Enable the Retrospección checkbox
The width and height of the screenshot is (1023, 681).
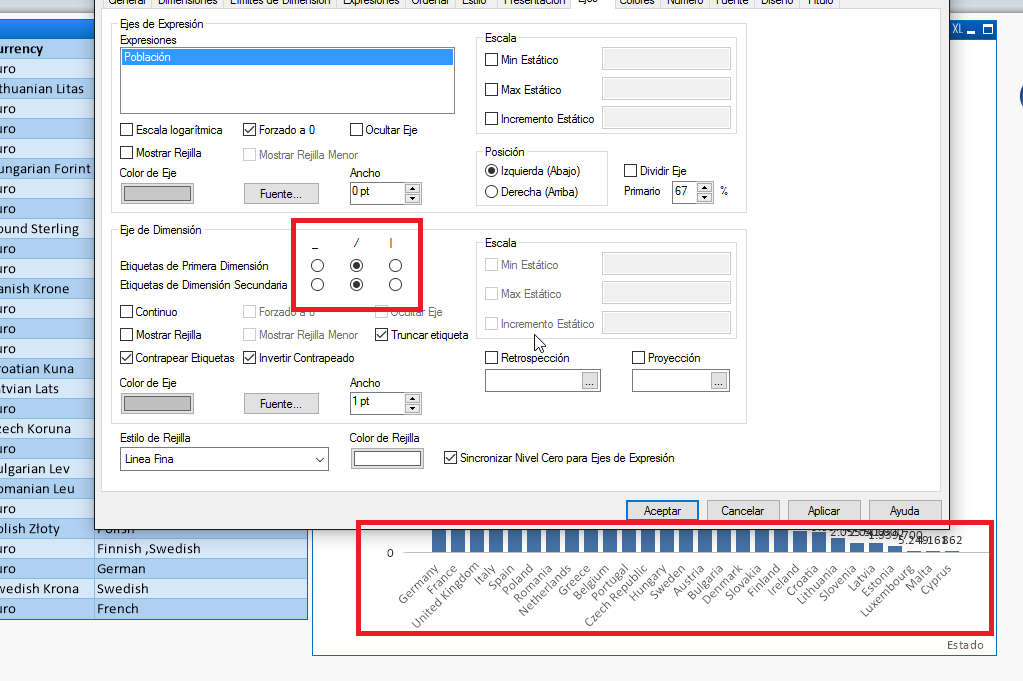coord(492,357)
